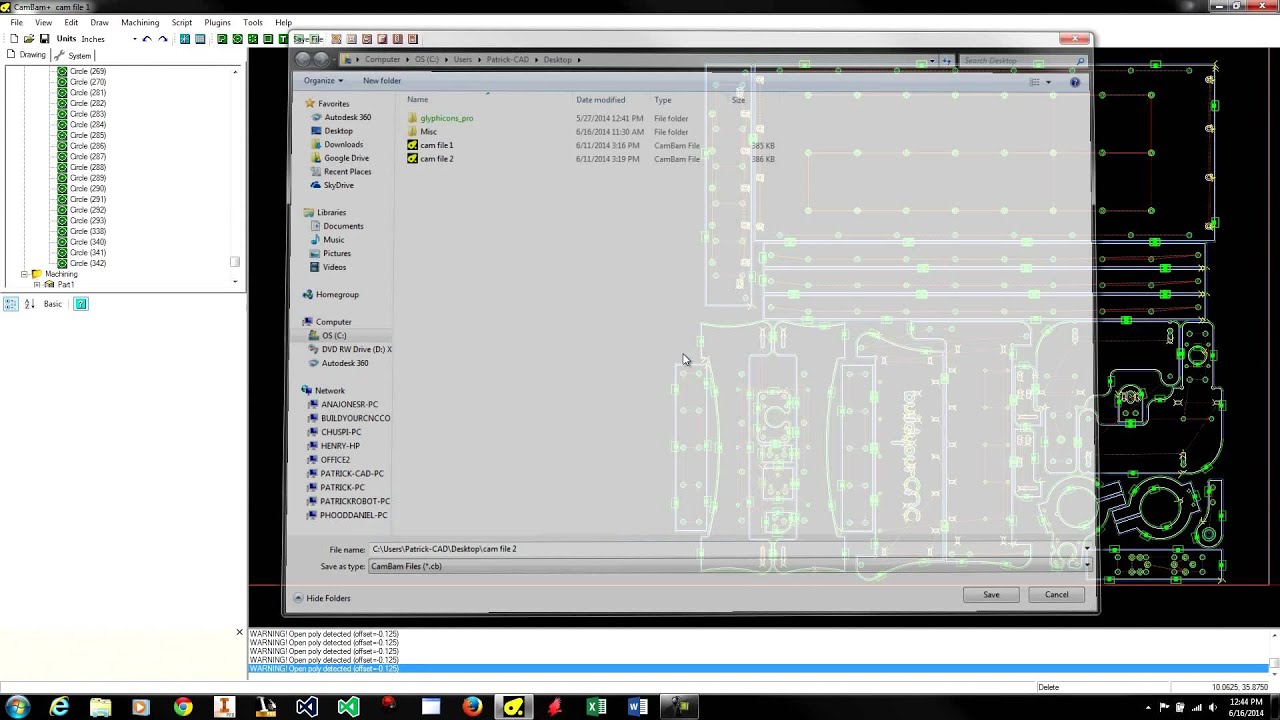This screenshot has height=720, width=1280.
Task: Click Firefox taskbar icon
Action: tap(472, 707)
